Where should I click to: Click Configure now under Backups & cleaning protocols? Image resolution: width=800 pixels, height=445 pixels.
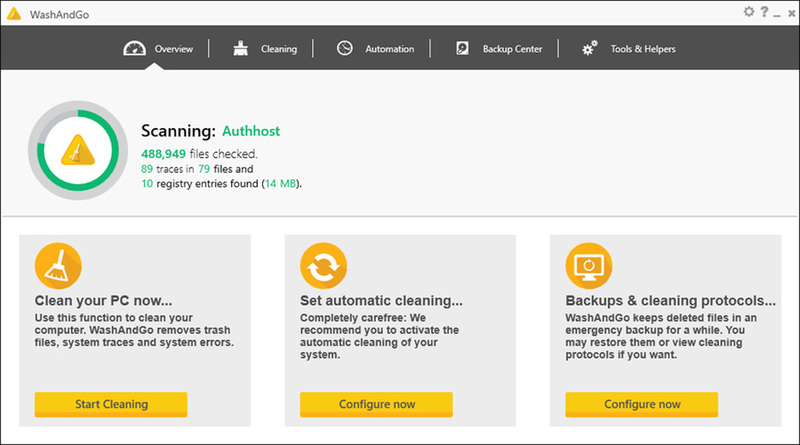tap(641, 404)
